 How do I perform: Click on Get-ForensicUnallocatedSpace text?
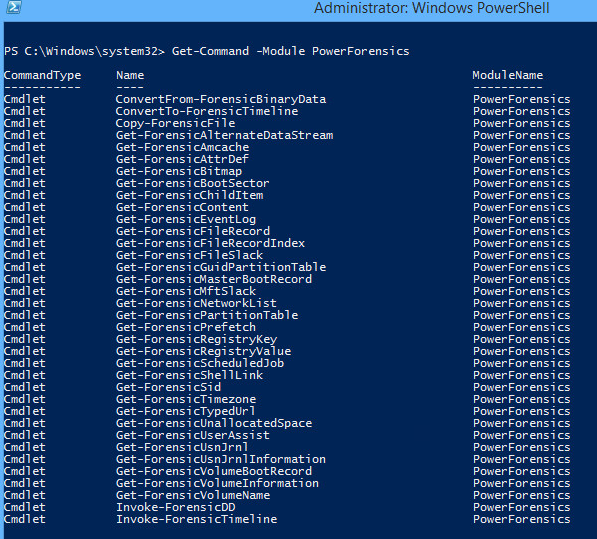[214, 423]
